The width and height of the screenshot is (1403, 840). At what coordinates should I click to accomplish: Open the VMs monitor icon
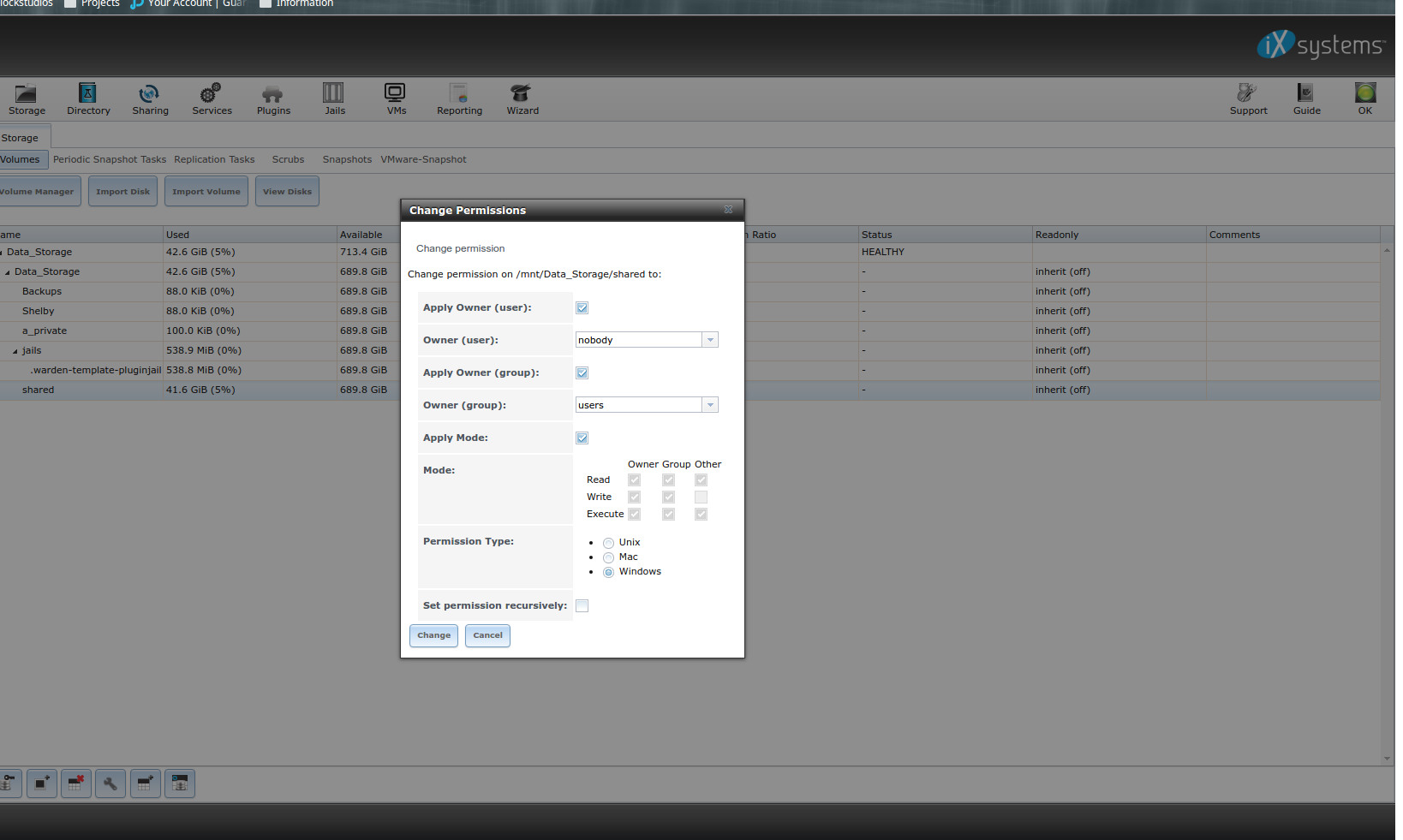395,92
